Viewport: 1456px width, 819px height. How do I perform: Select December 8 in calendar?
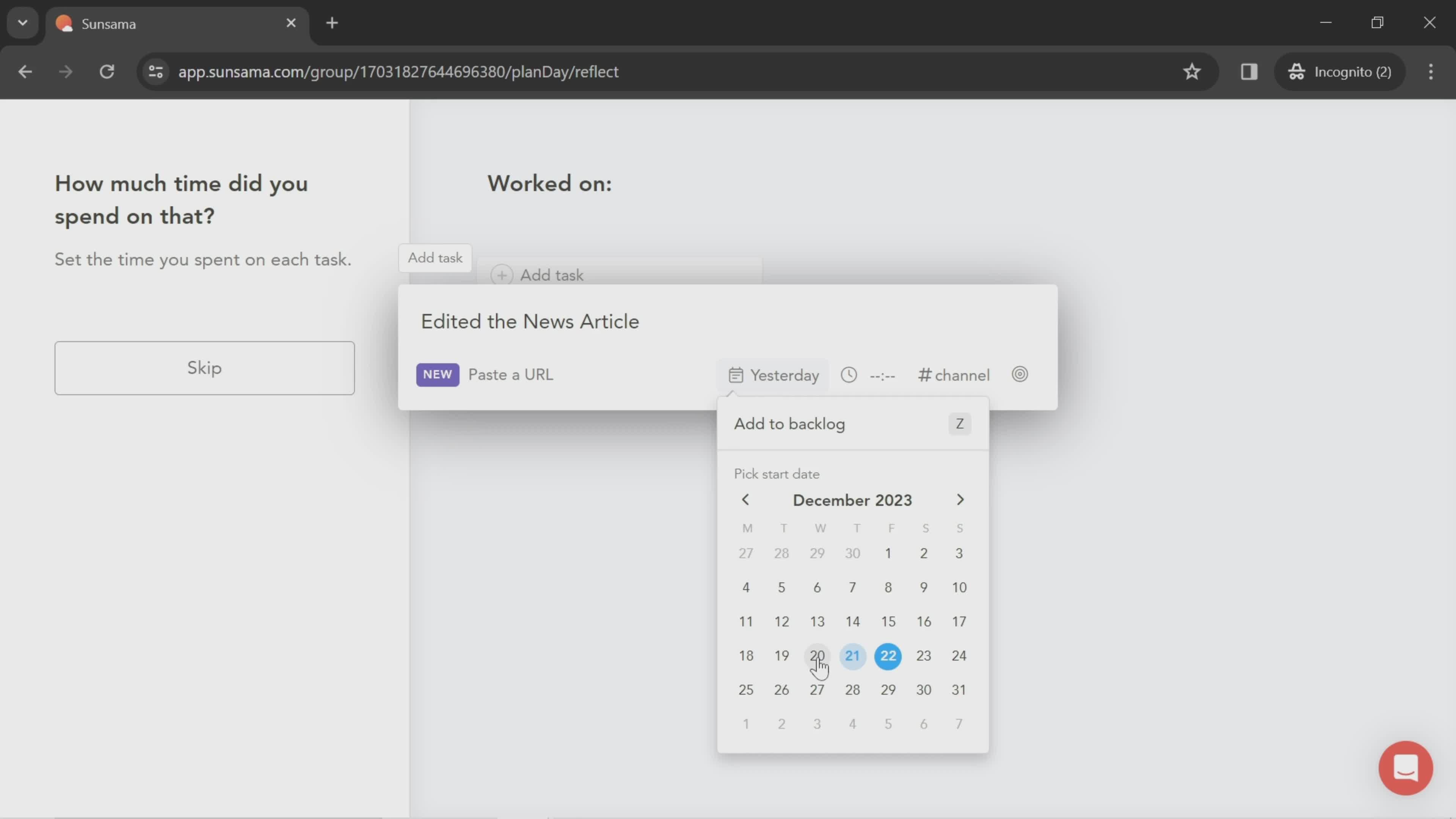tap(888, 588)
